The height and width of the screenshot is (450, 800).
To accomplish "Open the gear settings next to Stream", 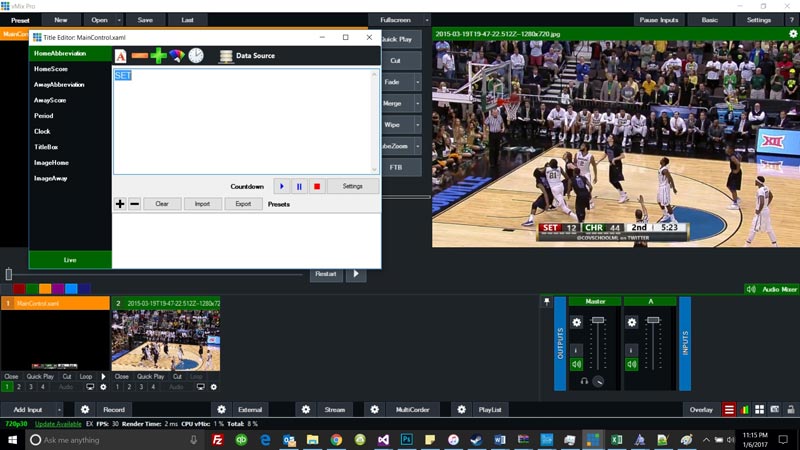I will 306,409.
